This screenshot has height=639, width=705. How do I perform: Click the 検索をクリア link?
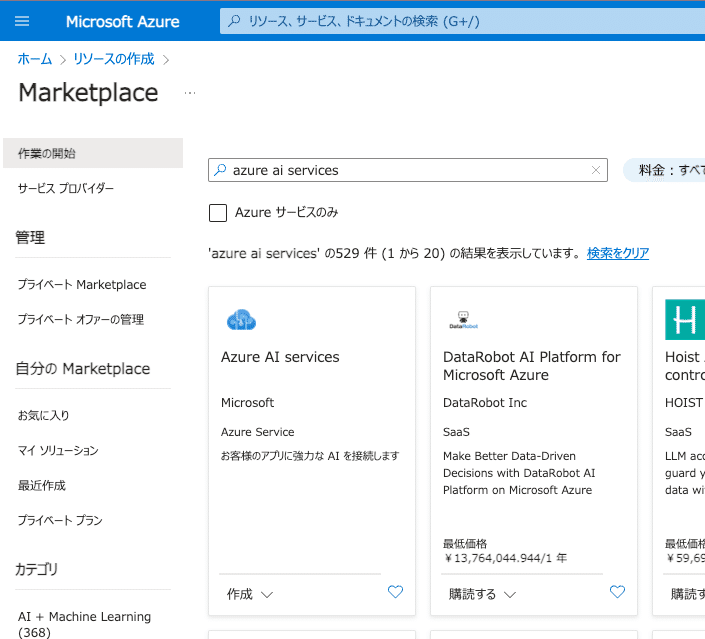[x=618, y=253]
